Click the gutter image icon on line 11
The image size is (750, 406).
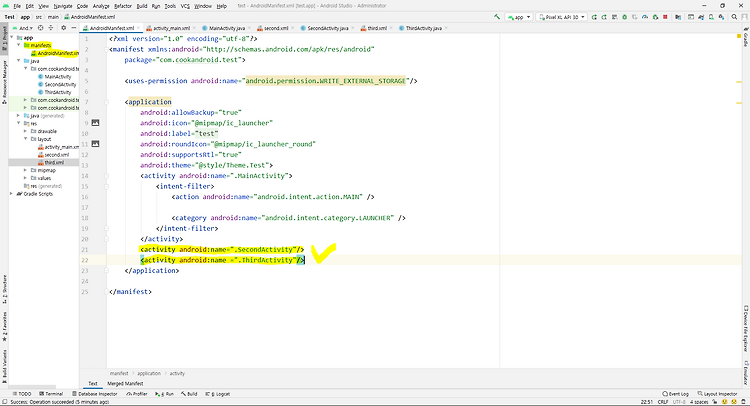tap(95, 143)
